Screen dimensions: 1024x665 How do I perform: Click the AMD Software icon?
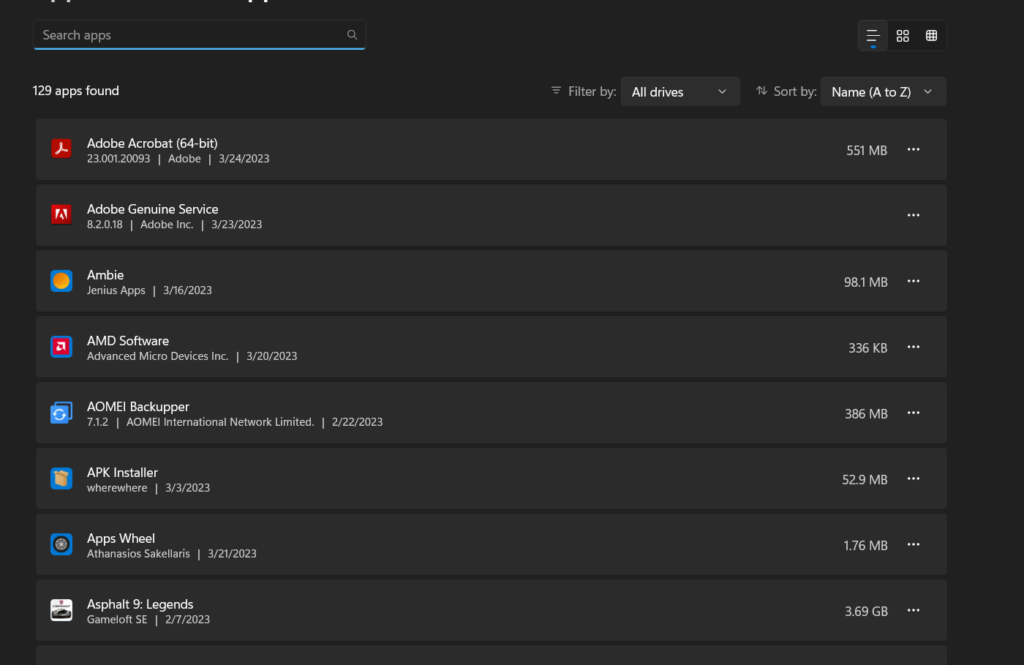click(61, 347)
